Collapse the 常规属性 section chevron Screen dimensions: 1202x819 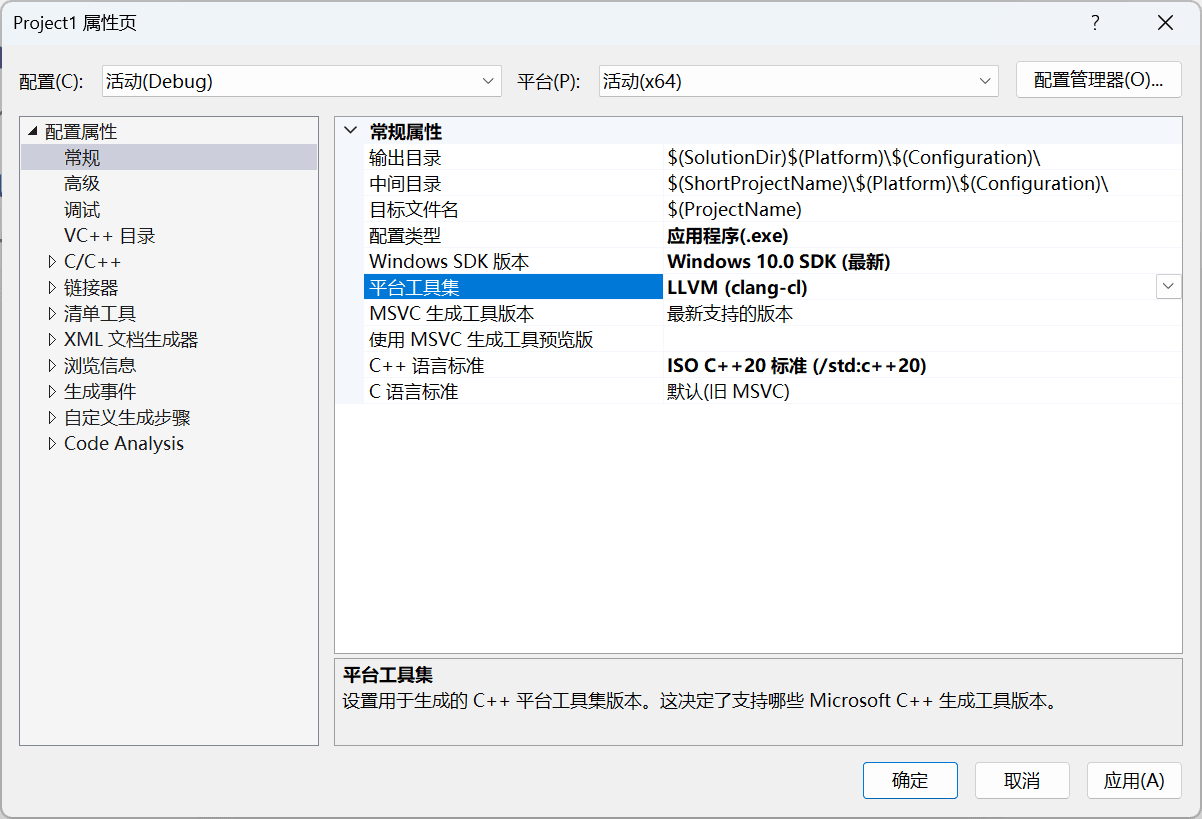pos(350,131)
